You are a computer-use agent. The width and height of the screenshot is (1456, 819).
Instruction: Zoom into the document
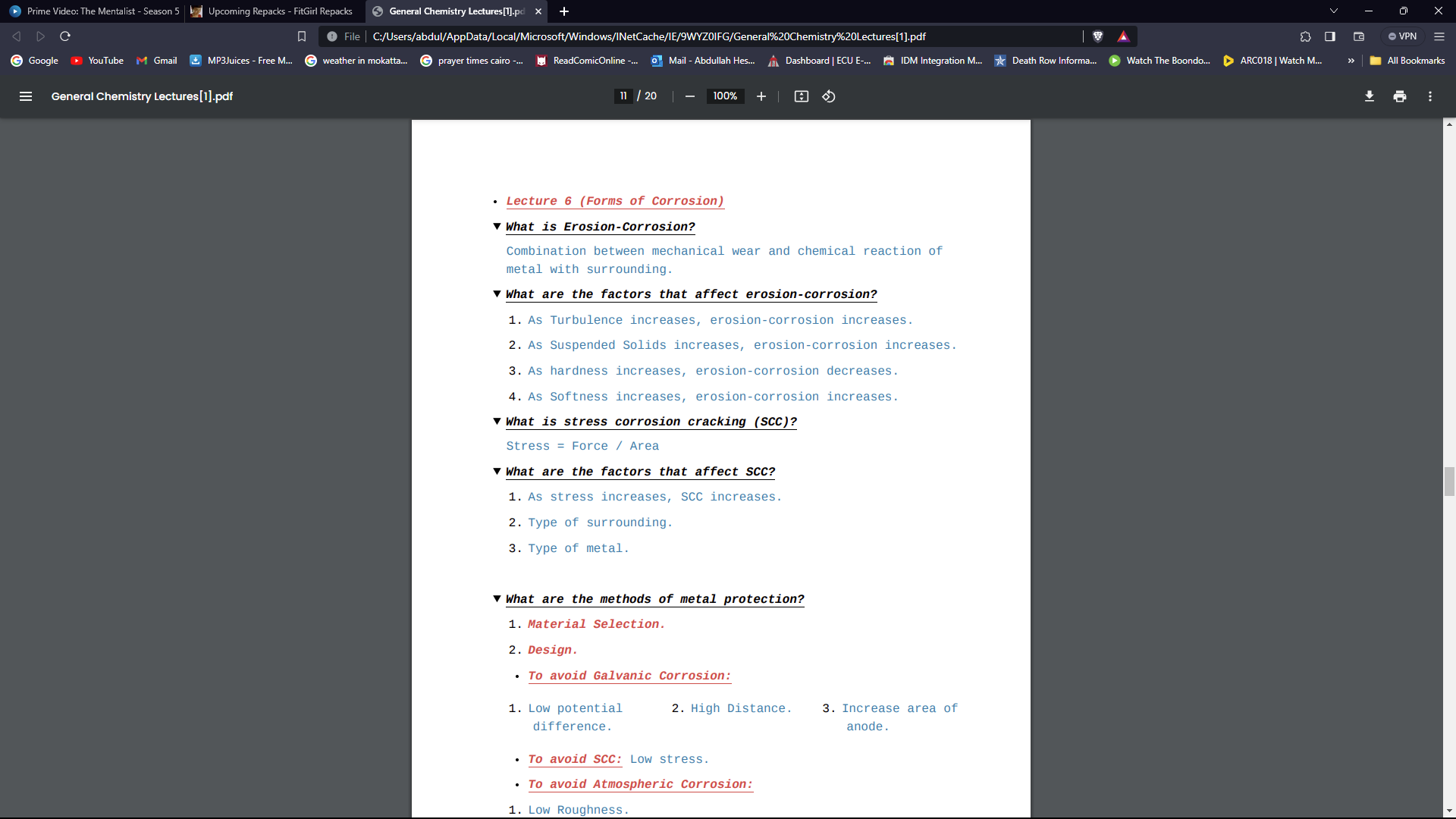tap(761, 96)
